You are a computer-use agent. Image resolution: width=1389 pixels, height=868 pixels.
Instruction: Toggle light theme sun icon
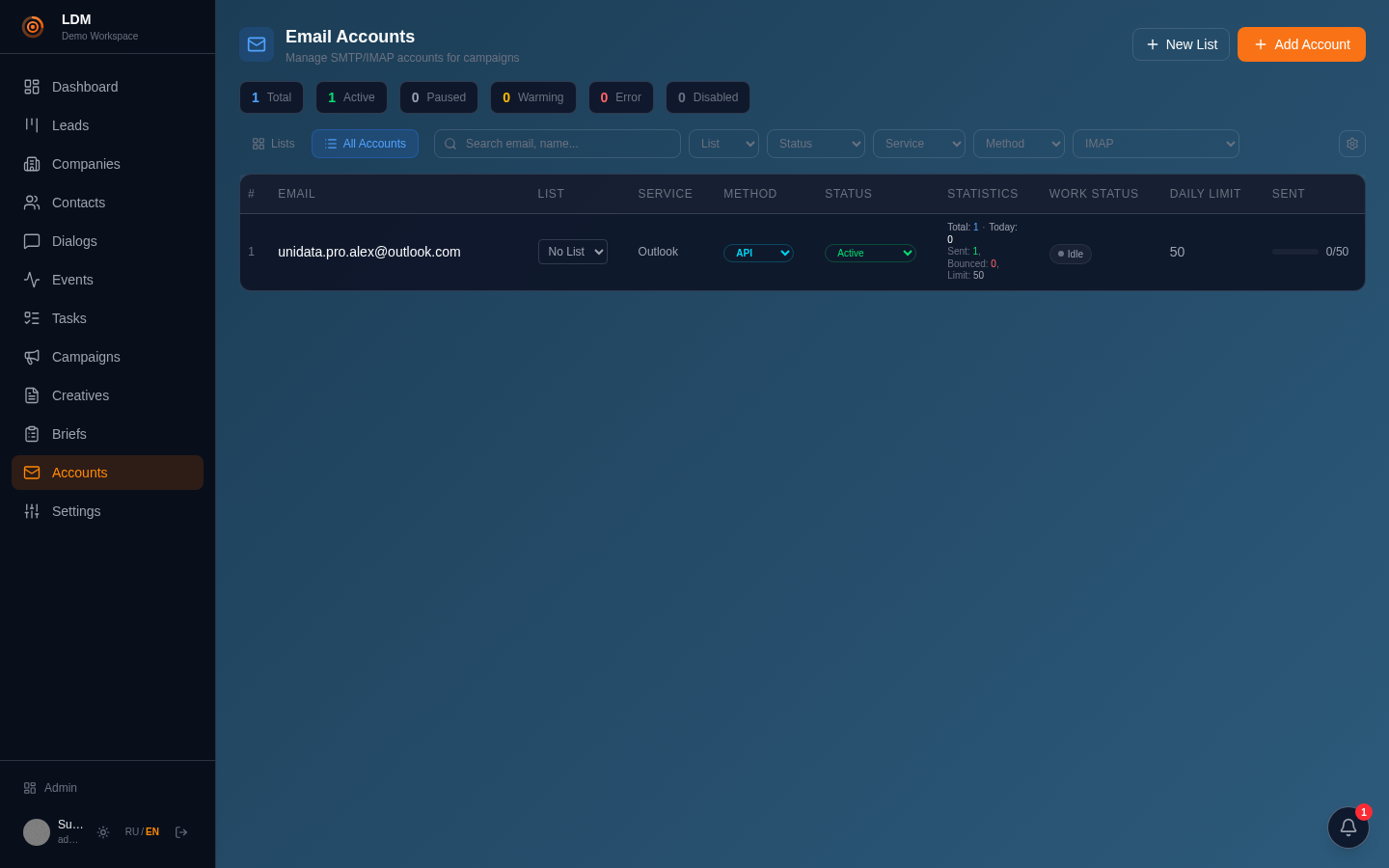click(103, 832)
